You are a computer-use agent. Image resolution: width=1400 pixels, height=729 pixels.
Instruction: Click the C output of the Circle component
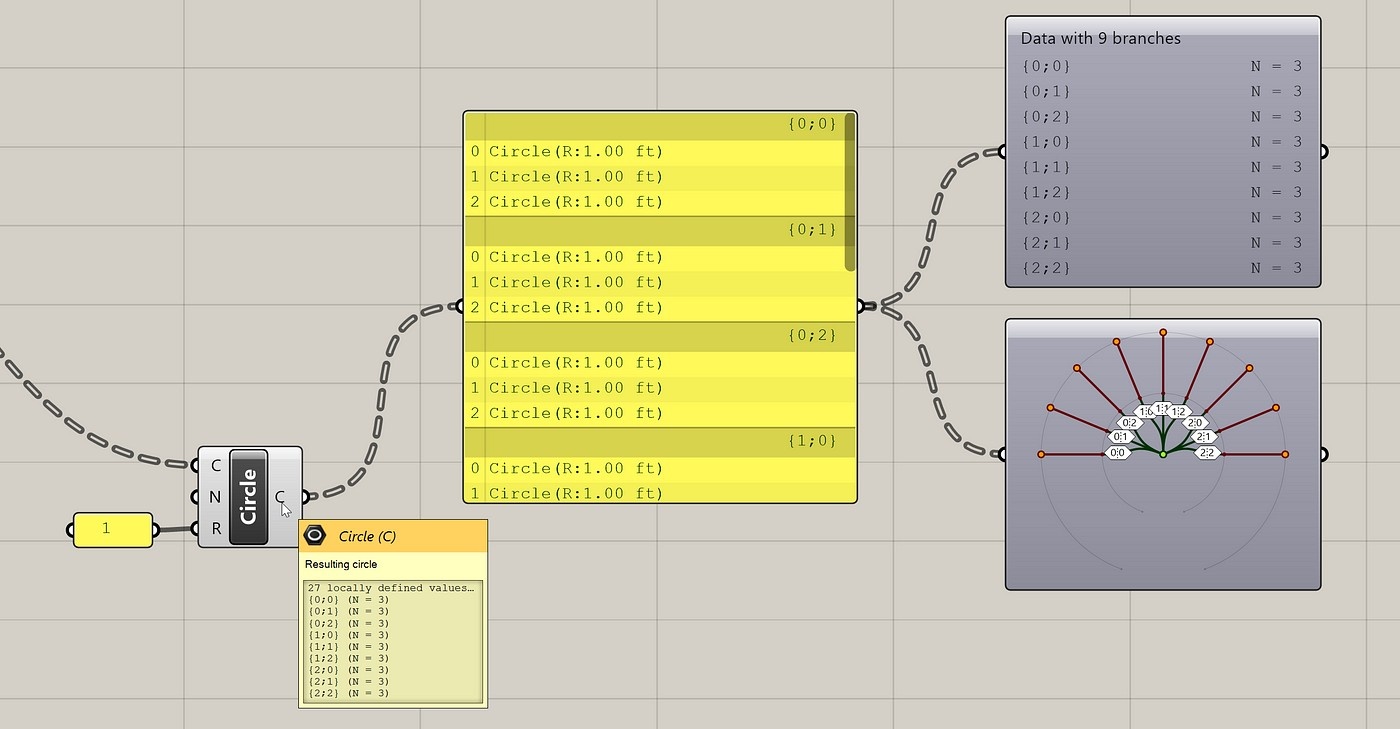click(281, 497)
